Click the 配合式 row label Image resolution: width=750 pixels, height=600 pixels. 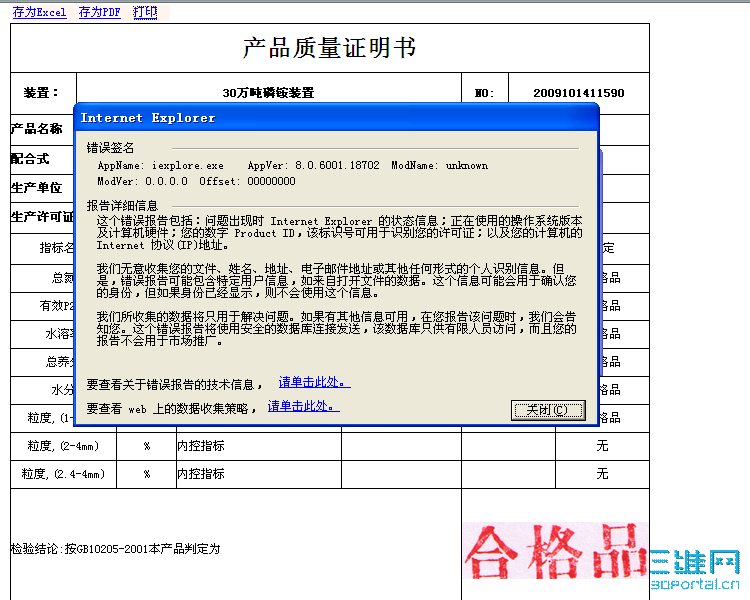click(30, 158)
